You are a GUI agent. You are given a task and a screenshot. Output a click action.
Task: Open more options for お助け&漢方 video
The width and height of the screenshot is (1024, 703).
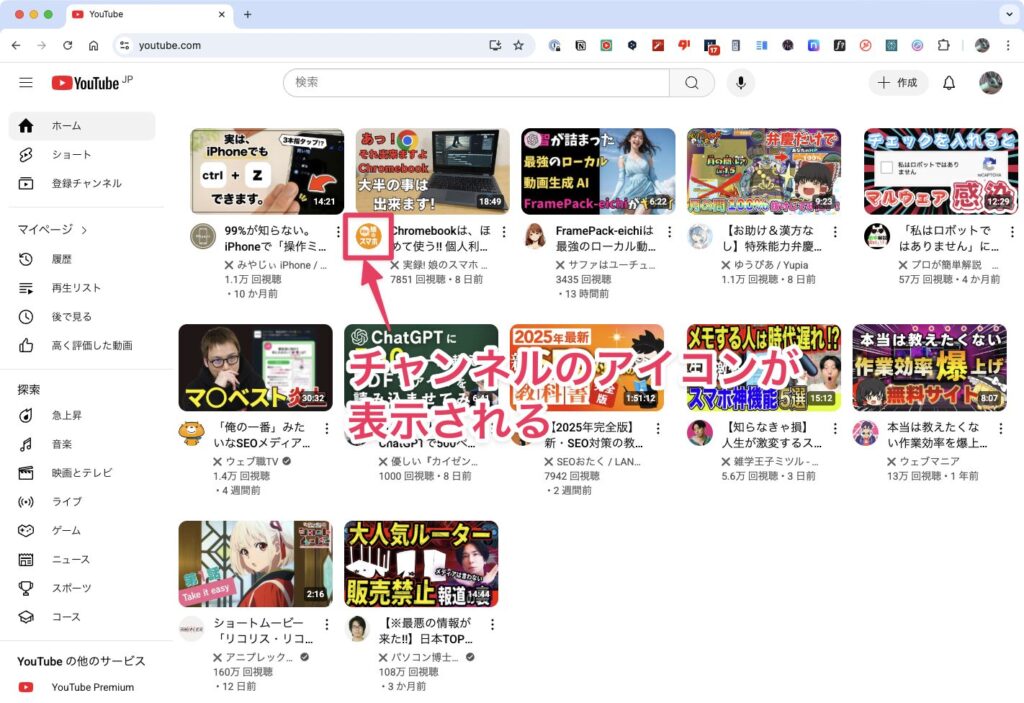(x=835, y=231)
